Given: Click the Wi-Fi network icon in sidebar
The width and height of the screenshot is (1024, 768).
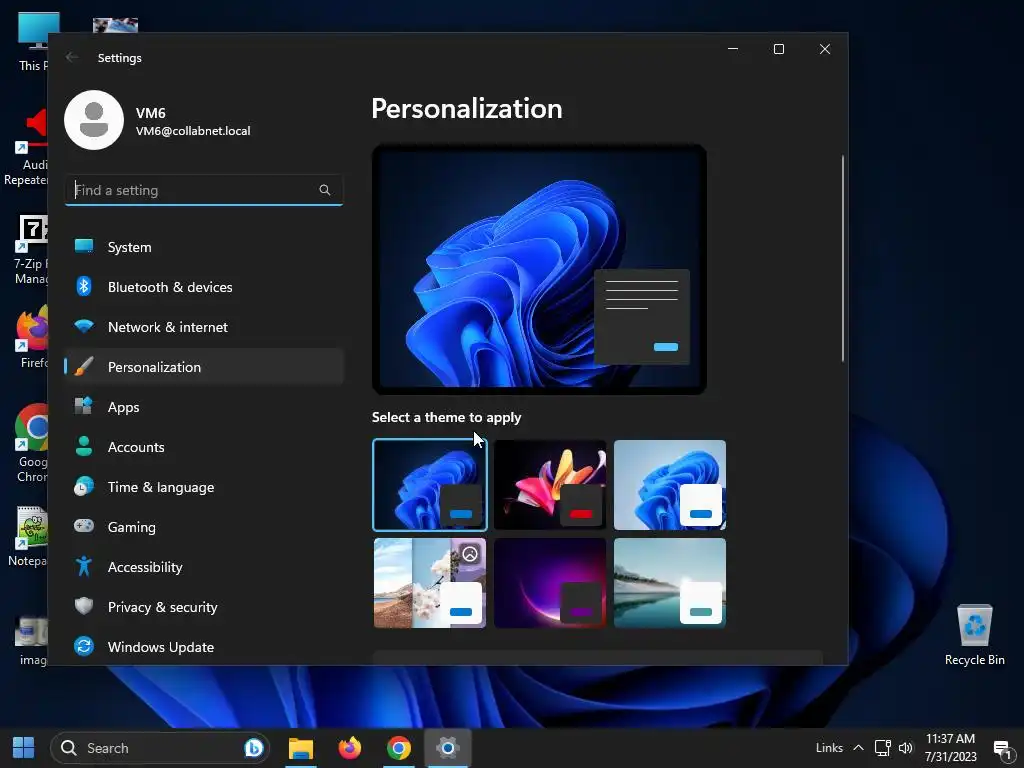Looking at the screenshot, I should click(84, 326).
